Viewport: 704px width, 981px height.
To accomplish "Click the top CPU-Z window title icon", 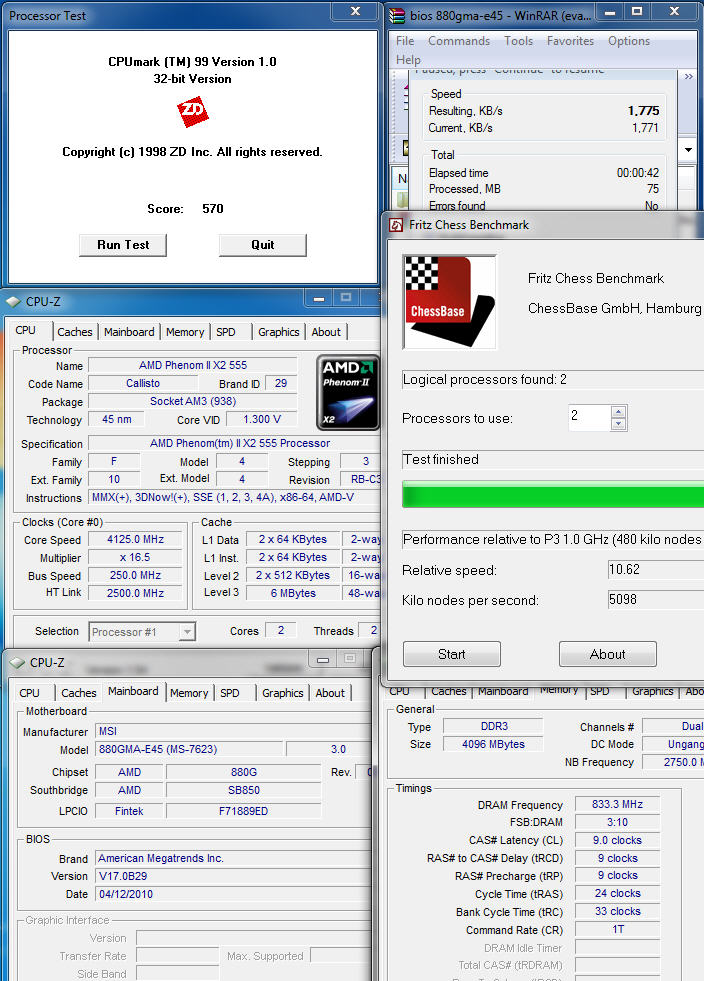I will tap(13, 302).
